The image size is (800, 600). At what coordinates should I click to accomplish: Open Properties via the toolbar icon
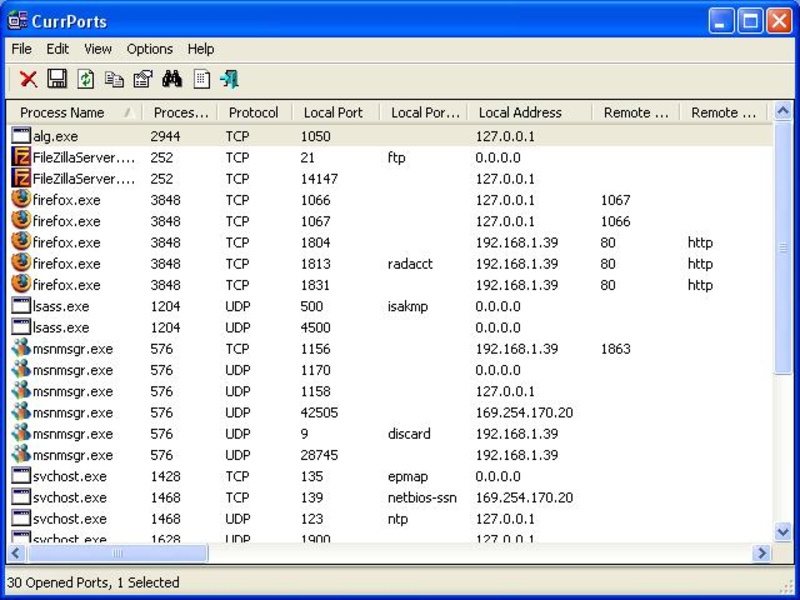143,79
